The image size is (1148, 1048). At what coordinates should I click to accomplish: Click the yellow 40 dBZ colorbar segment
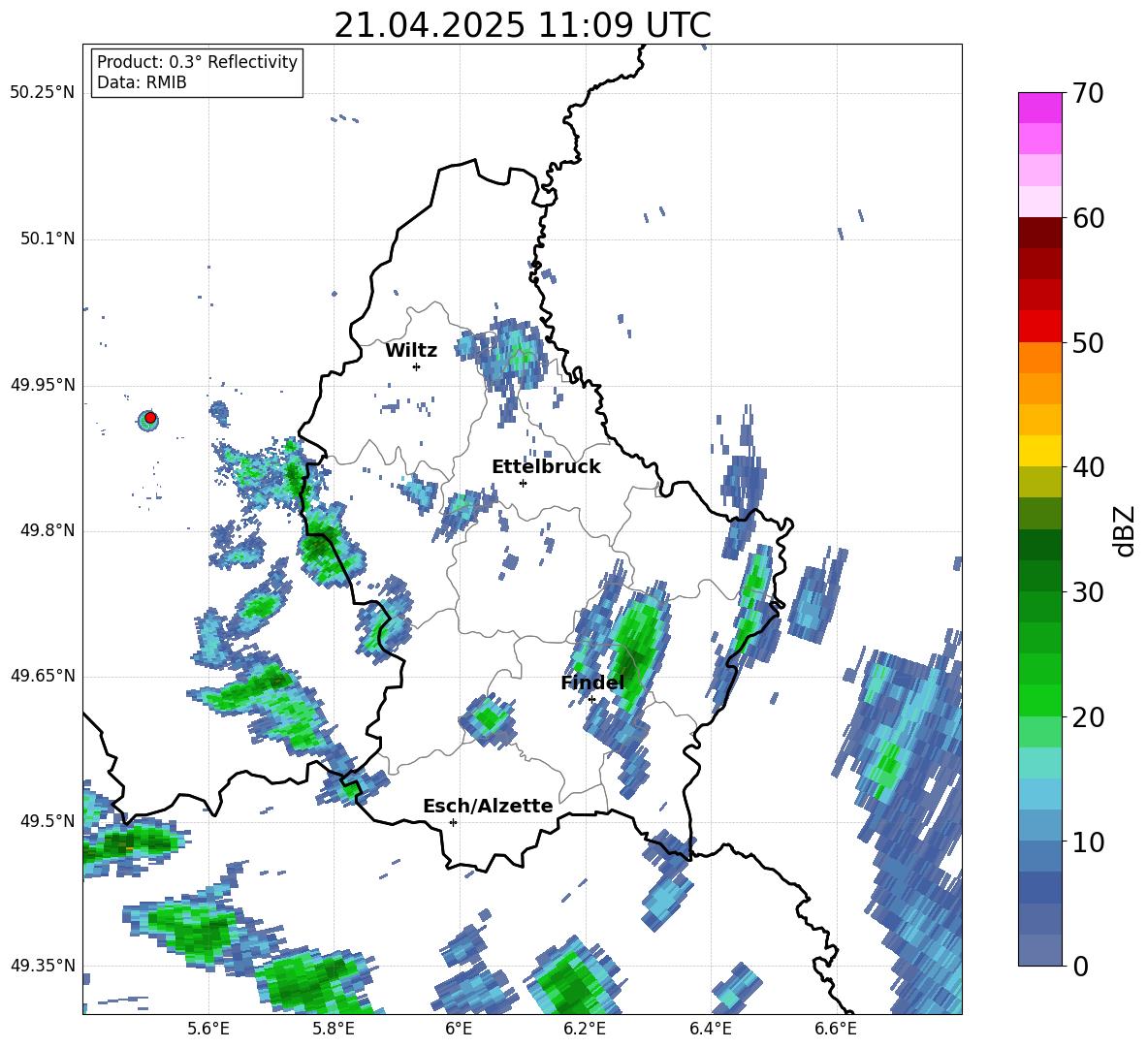1039,452
